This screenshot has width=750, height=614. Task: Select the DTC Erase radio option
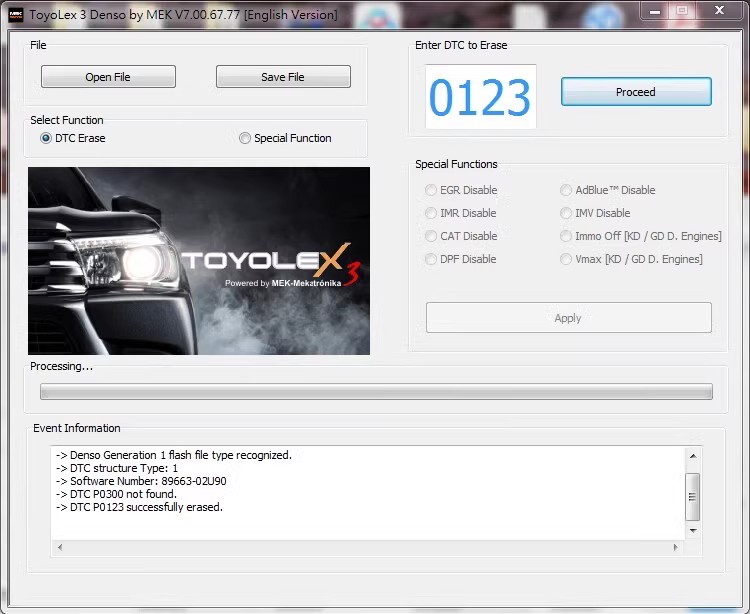[x=73, y=138]
